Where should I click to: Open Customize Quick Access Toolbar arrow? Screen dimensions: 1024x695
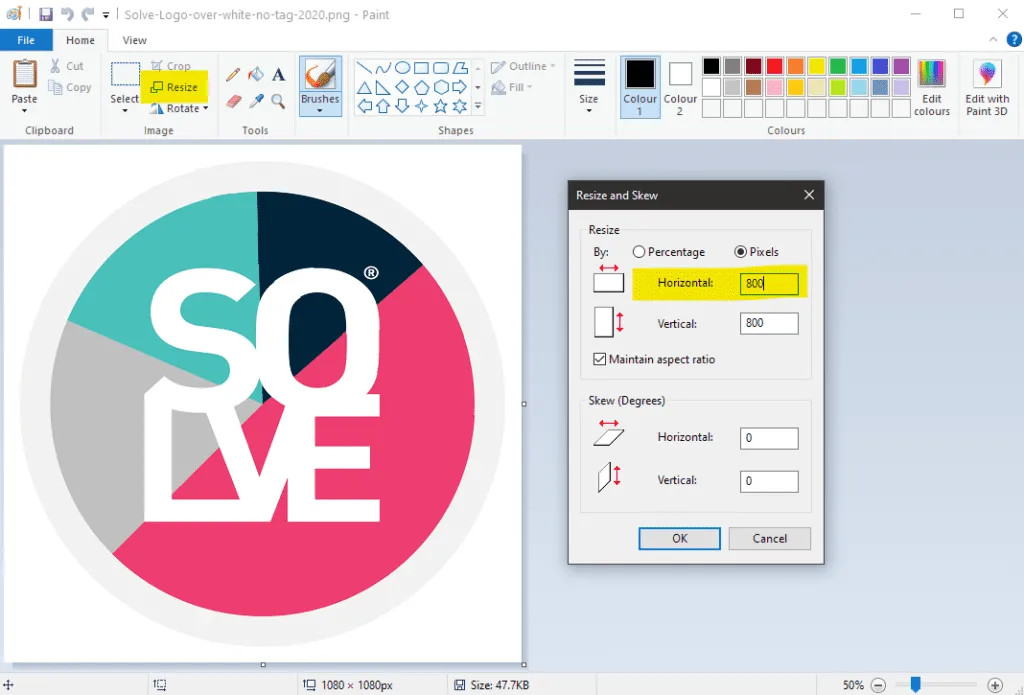[x=106, y=14]
